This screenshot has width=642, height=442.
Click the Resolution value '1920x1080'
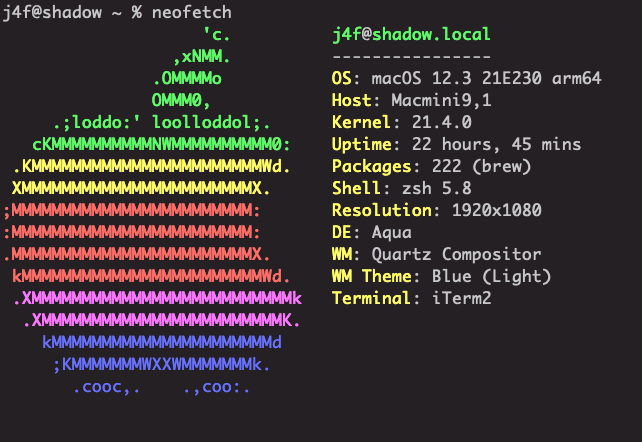click(496, 210)
